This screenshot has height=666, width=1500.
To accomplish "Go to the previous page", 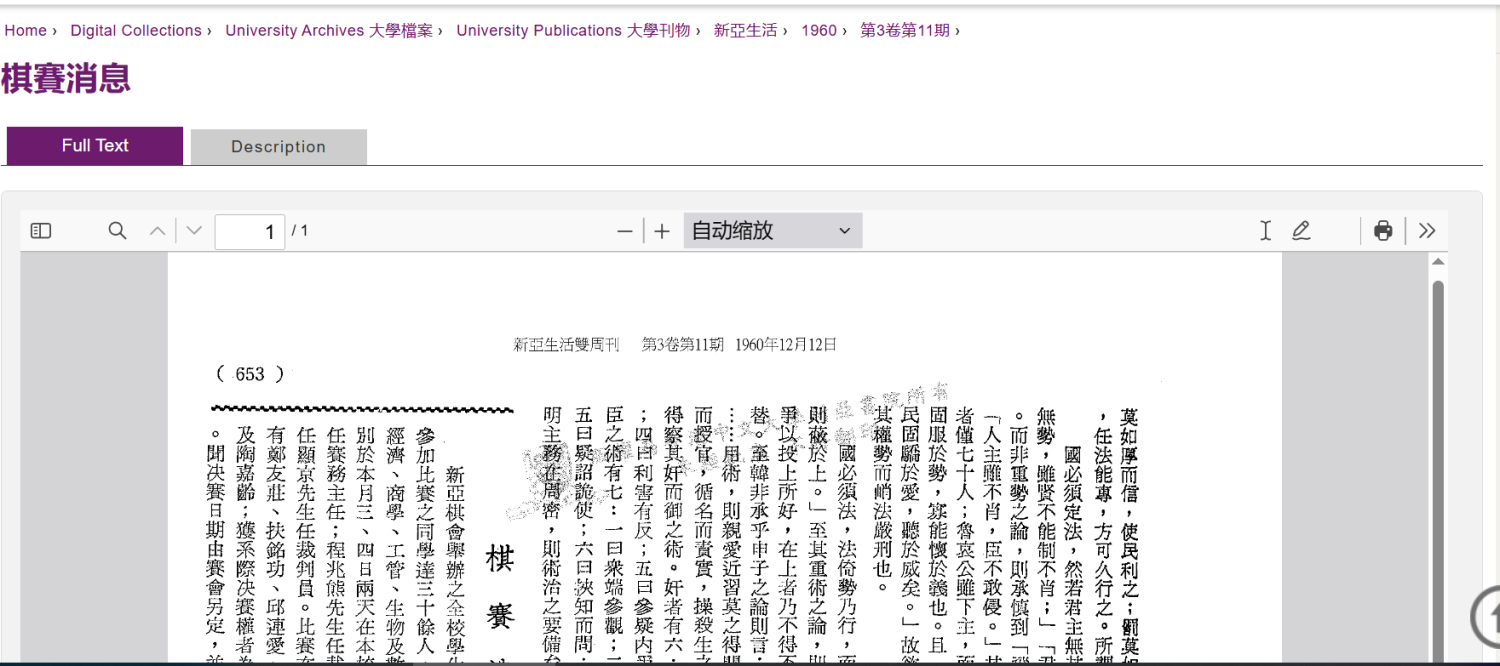I will [157, 230].
